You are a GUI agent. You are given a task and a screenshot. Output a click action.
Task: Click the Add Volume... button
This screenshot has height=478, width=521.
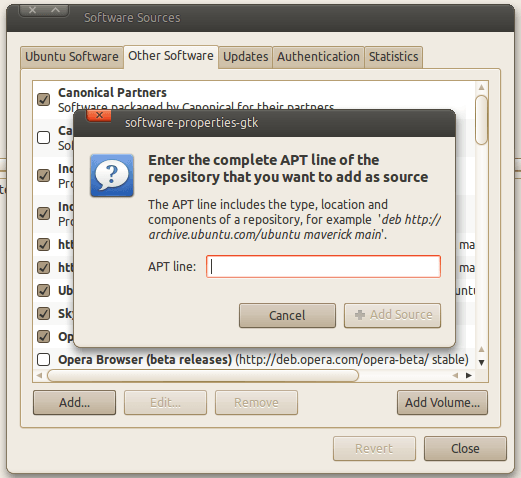pos(442,403)
